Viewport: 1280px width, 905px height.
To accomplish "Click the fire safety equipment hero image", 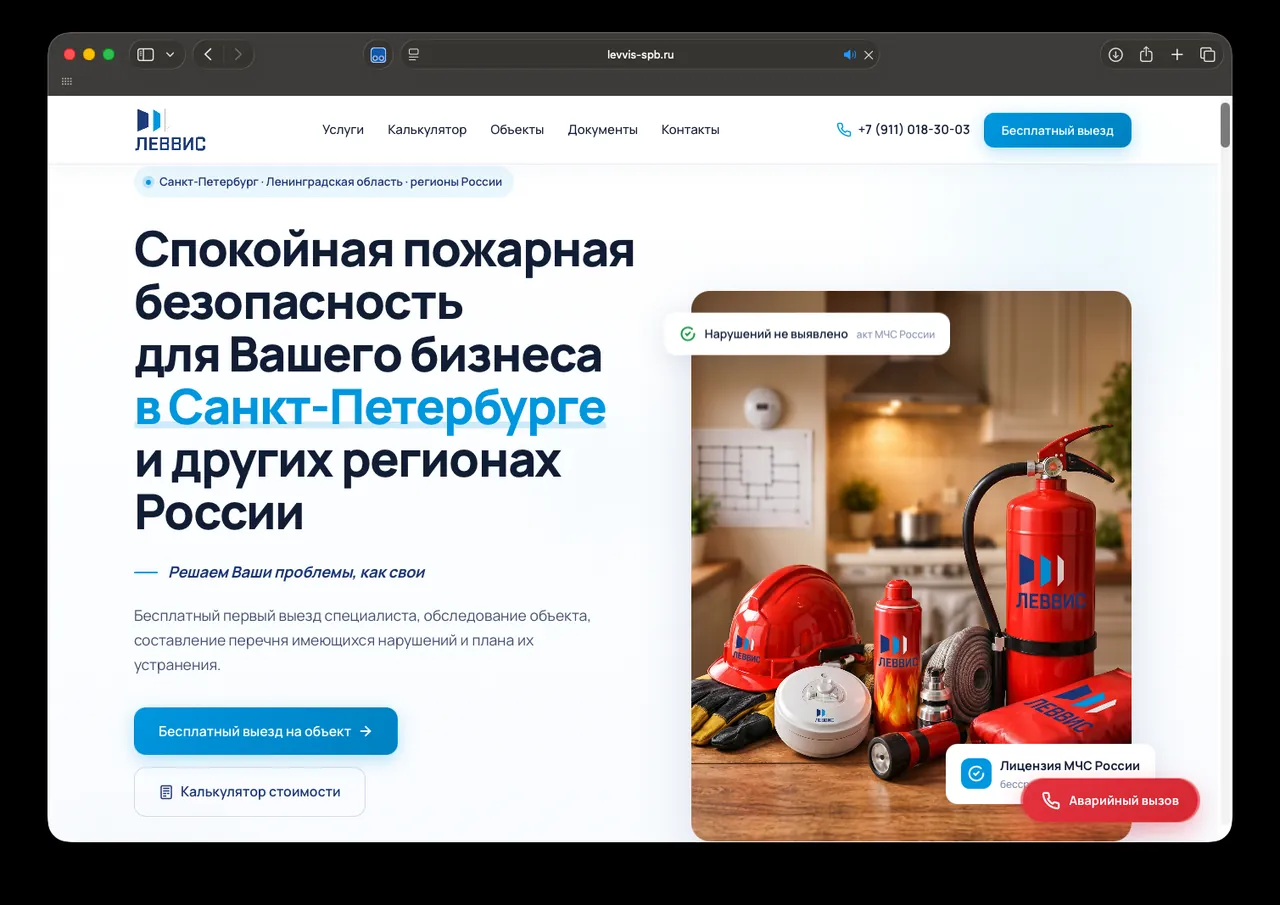I will pyautogui.click(x=911, y=565).
